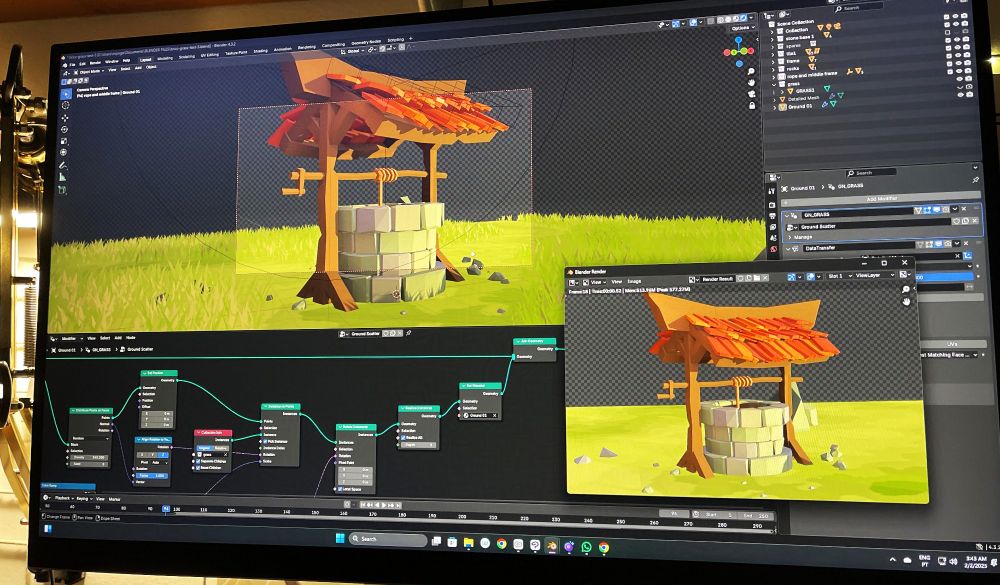Open the World properties tab icon
Screen dimensions: 1000x585
pos(774,249)
